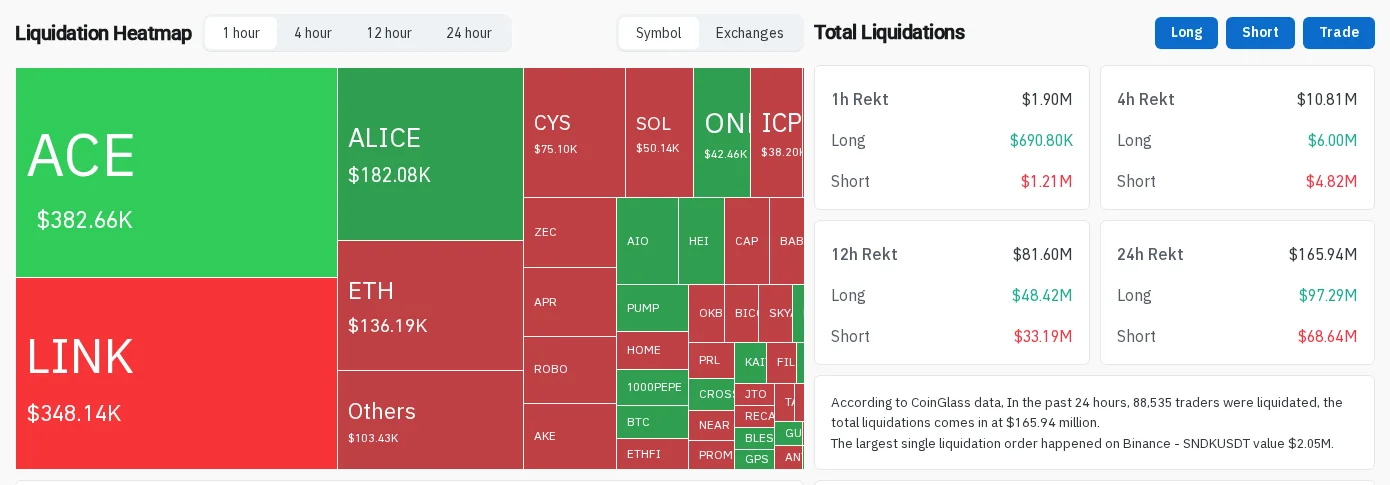Switch to the 12 hour timeframe
This screenshot has width=1390, height=485.
pyautogui.click(x=389, y=33)
